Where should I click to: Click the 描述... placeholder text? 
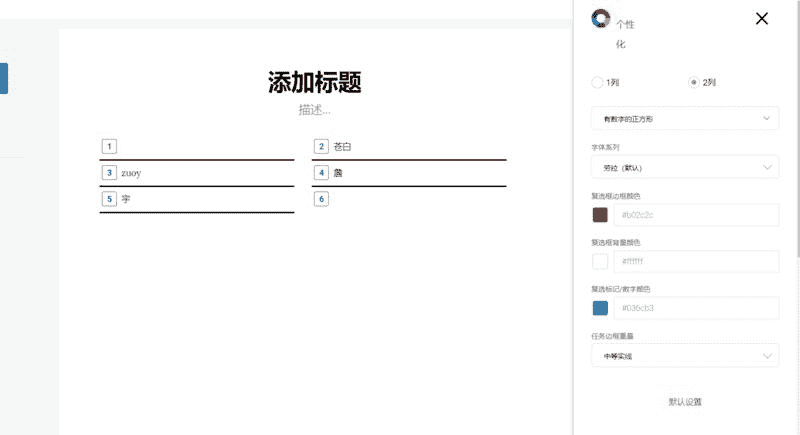(x=314, y=110)
